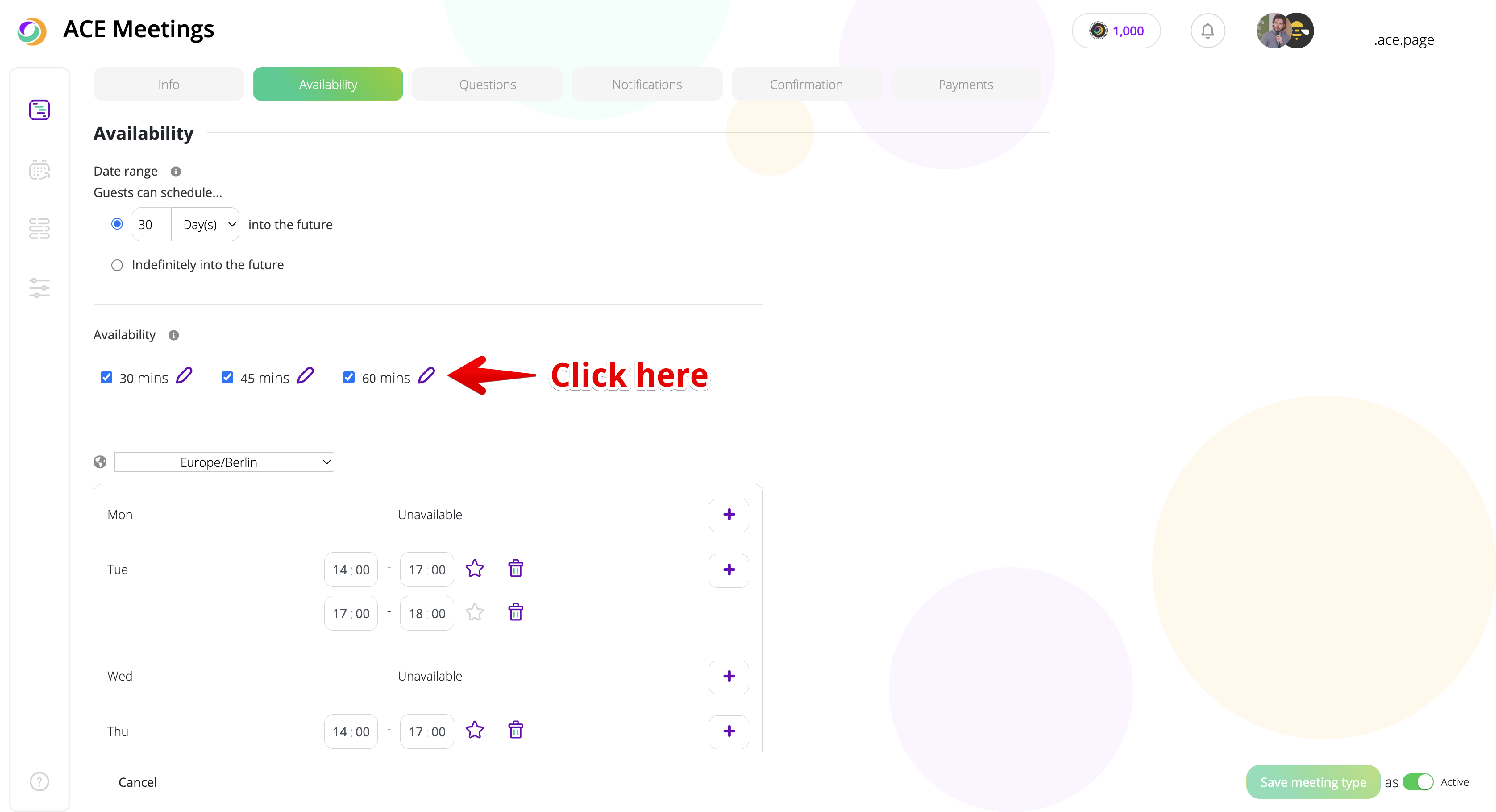1496x812 pixels.
Task: Go to the Payments tab
Action: point(965,85)
